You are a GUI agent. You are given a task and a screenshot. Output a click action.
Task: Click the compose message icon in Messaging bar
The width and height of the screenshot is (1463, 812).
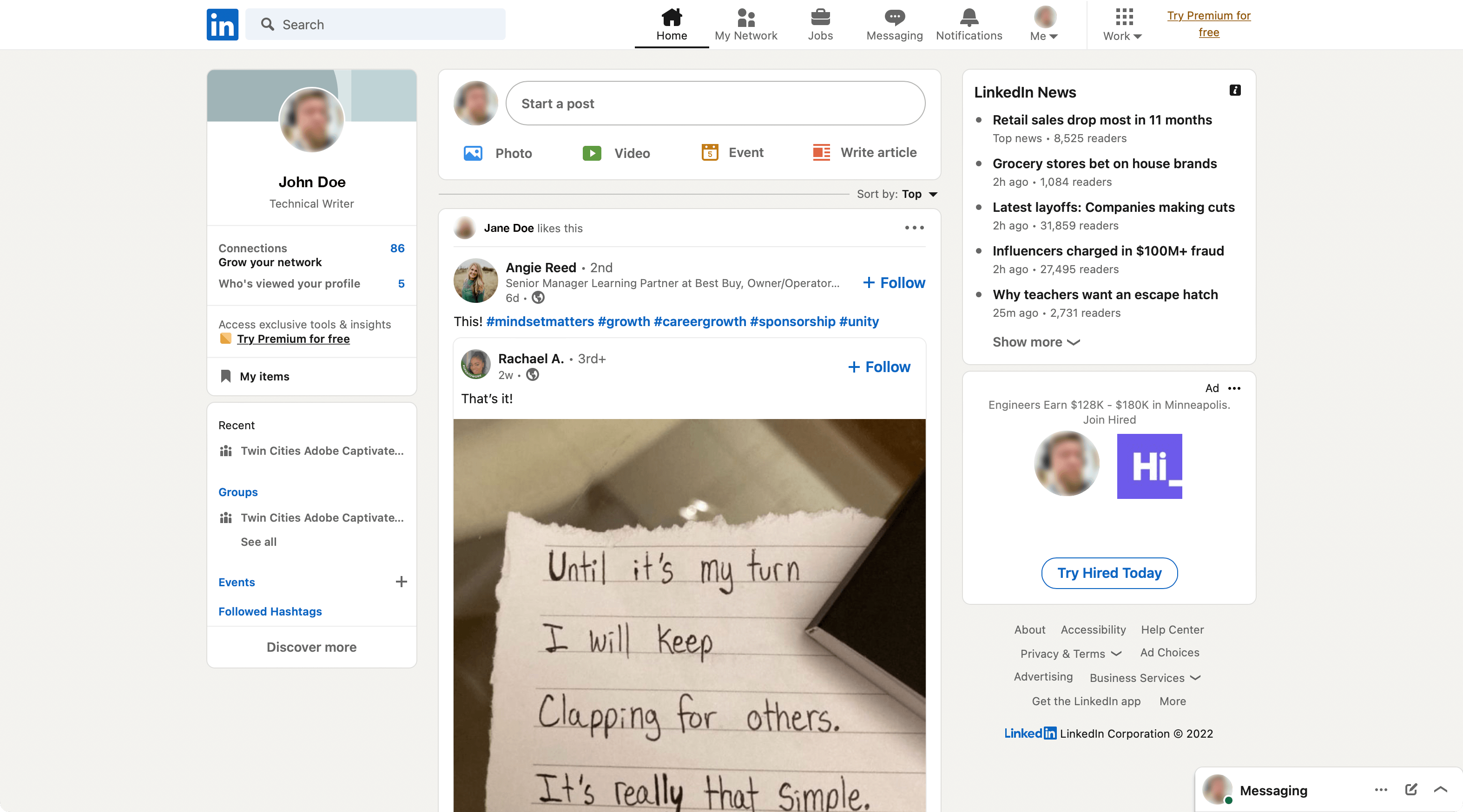(1411, 789)
